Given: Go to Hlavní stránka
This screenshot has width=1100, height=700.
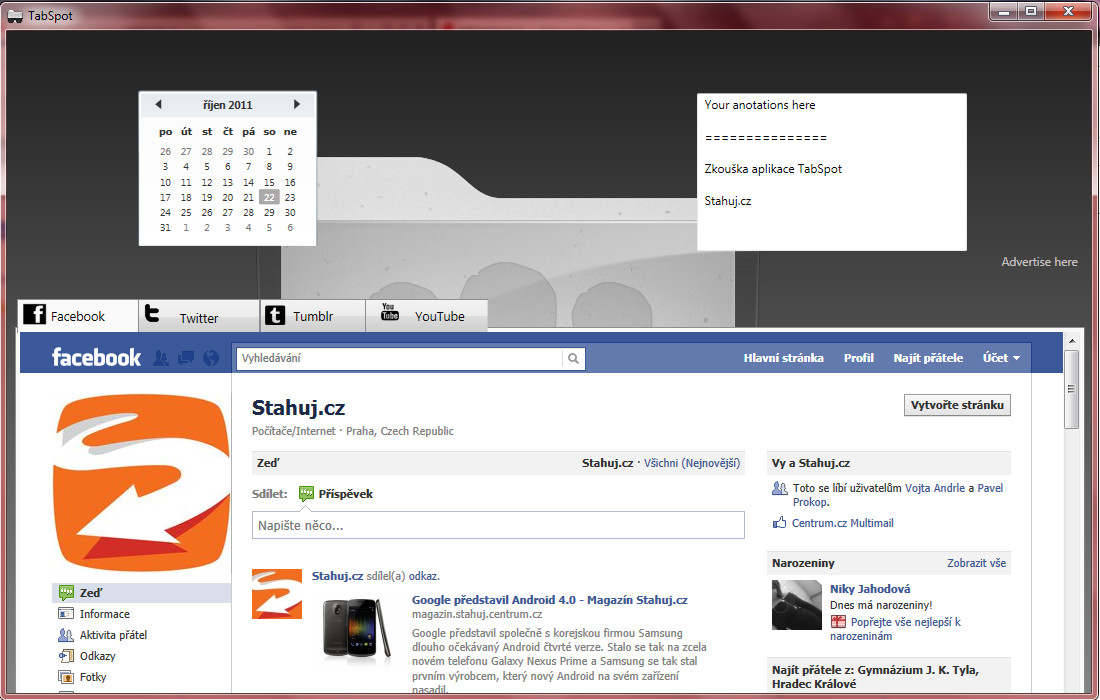Looking at the screenshot, I should [784, 358].
